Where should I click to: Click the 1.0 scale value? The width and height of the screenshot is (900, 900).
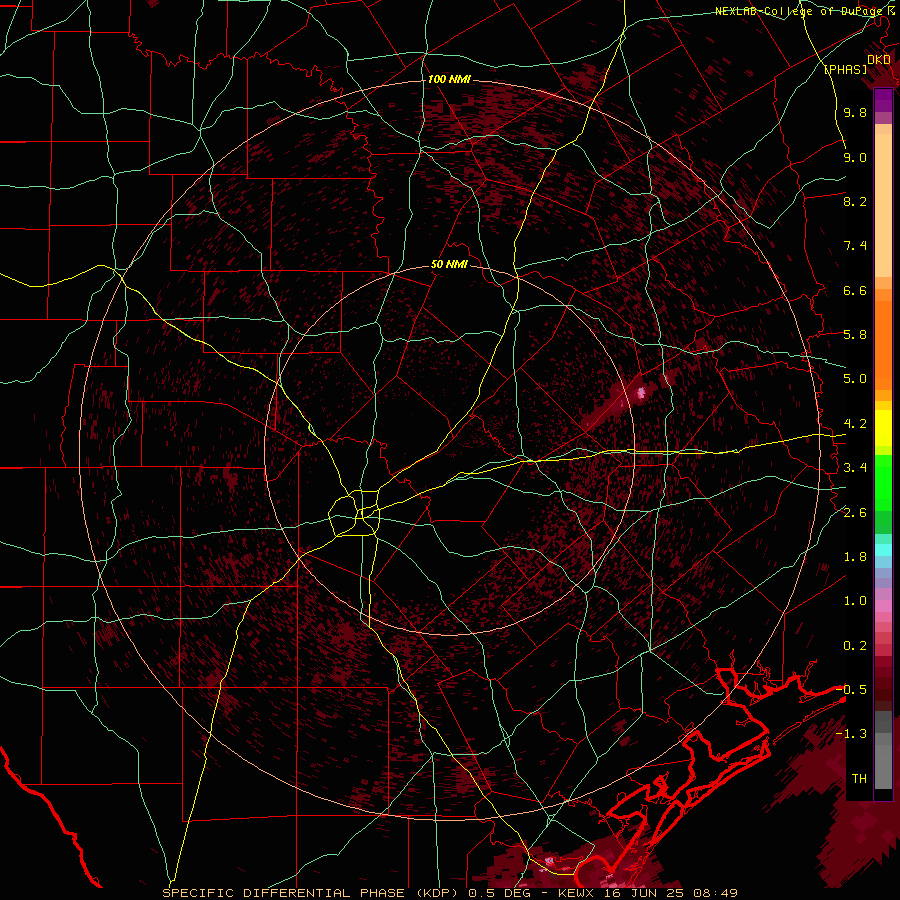pyautogui.click(x=855, y=601)
